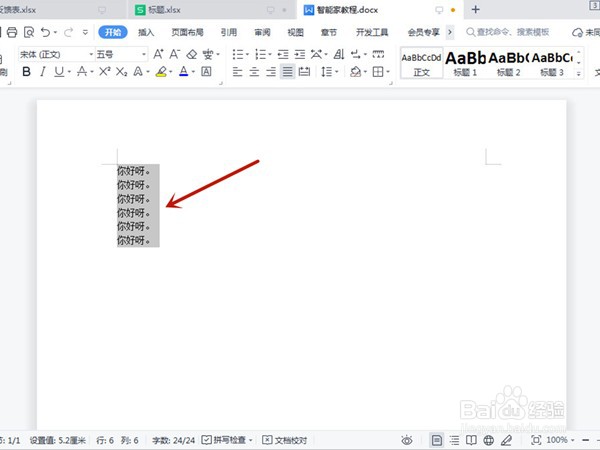Apply table borders icon

click(x=378, y=72)
